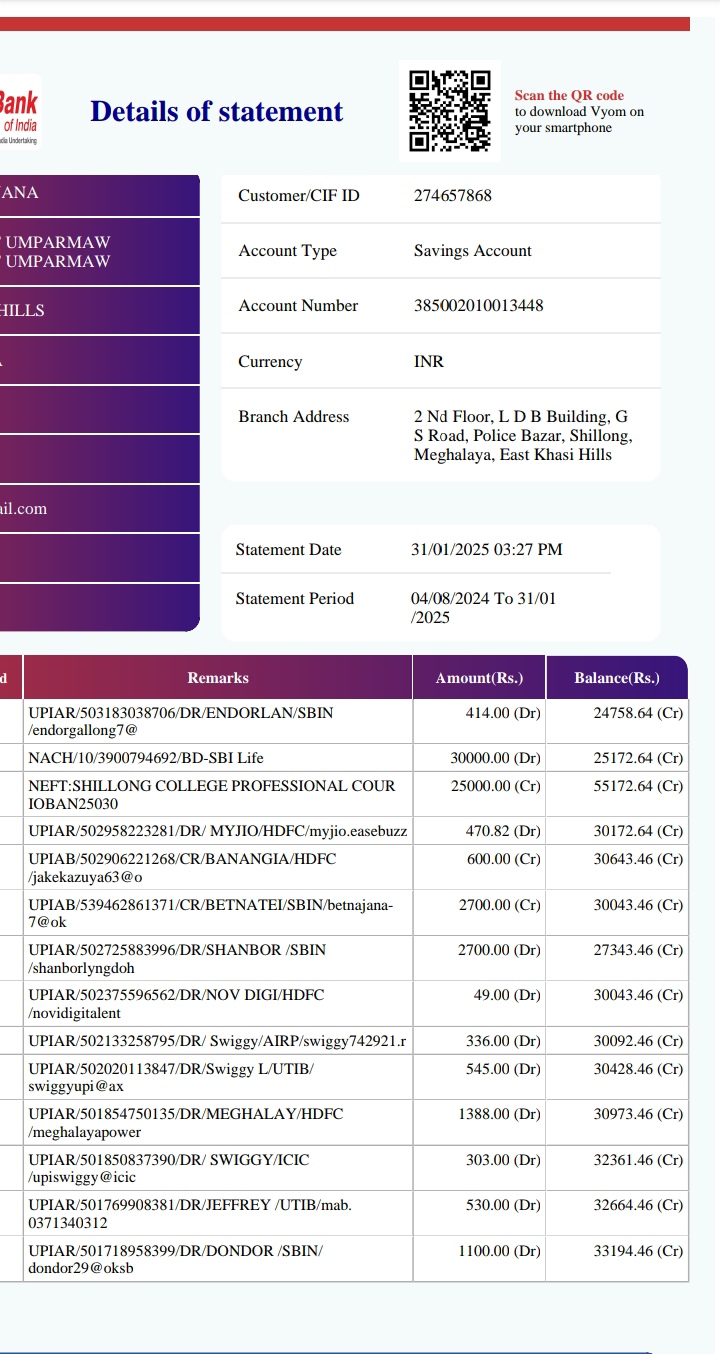The width and height of the screenshot is (720, 1354).
Task: Select account number 385002010013448
Action: tap(479, 306)
